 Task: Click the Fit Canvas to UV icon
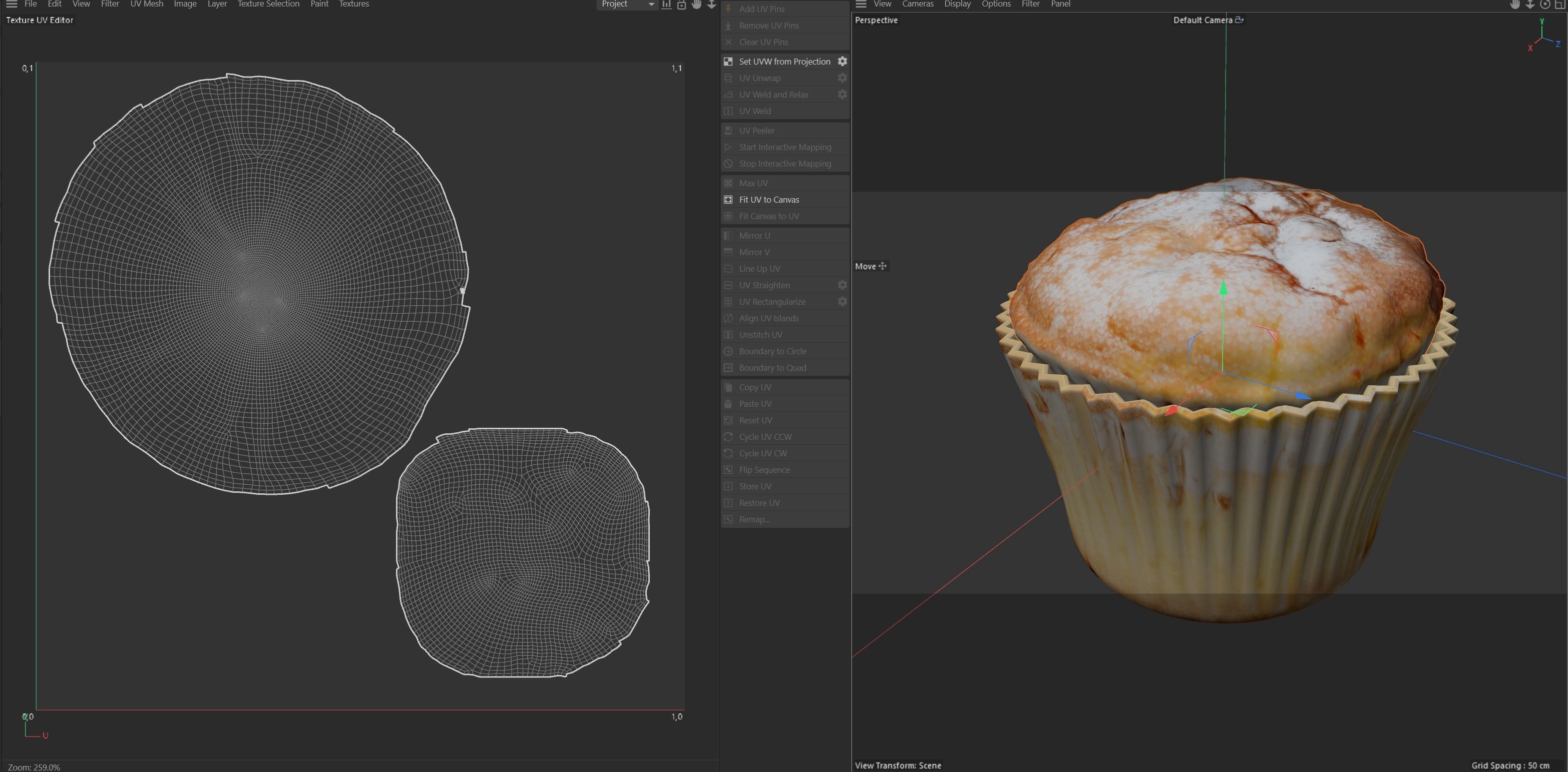click(728, 215)
